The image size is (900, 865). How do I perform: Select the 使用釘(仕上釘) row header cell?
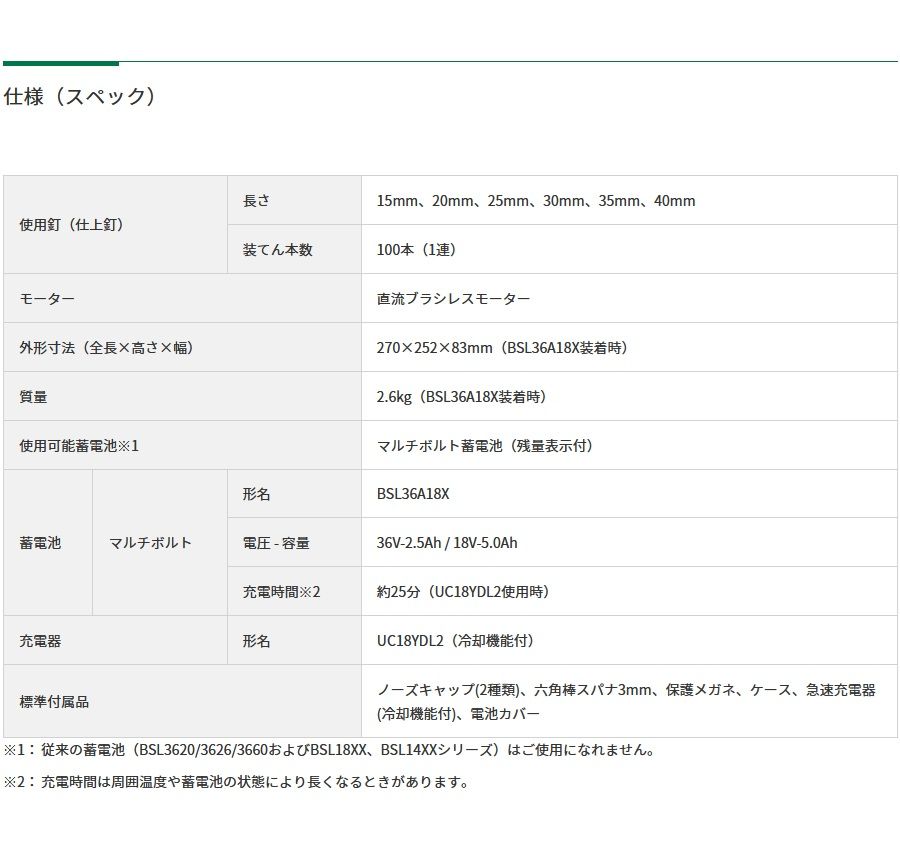pos(72,225)
